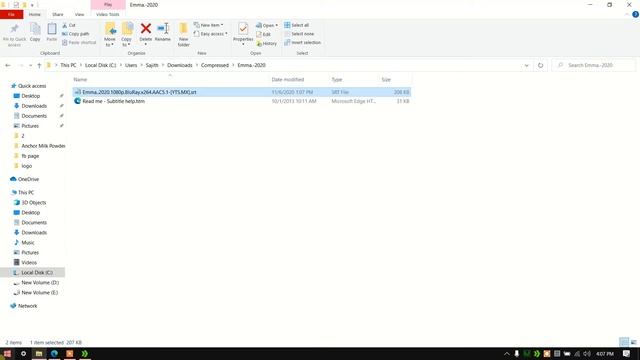Viewport: 640px width, 360px height.
Task: Select the Emma.2020 .srt subtitle file
Action: click(242, 92)
